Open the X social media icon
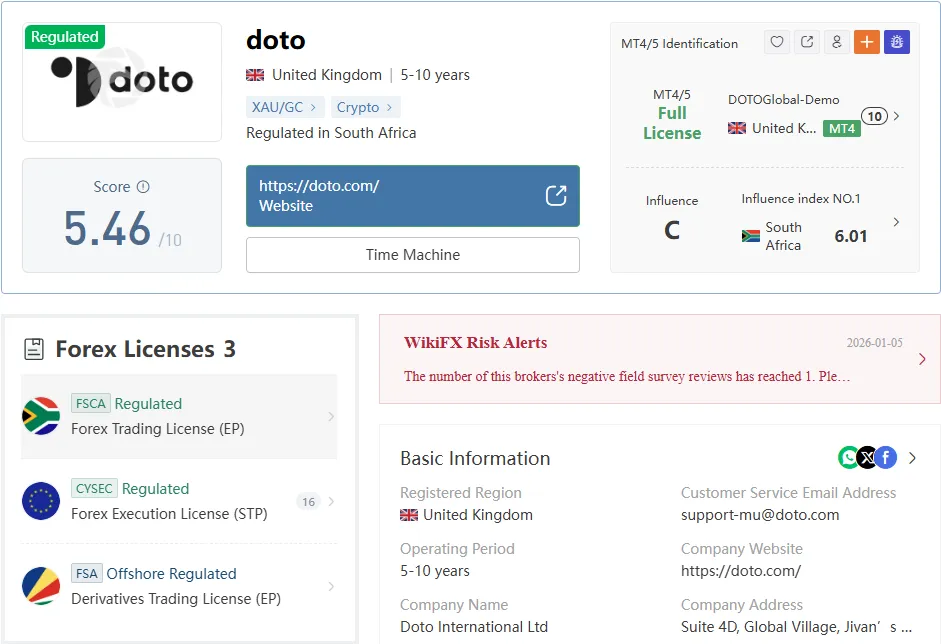 coord(867,458)
